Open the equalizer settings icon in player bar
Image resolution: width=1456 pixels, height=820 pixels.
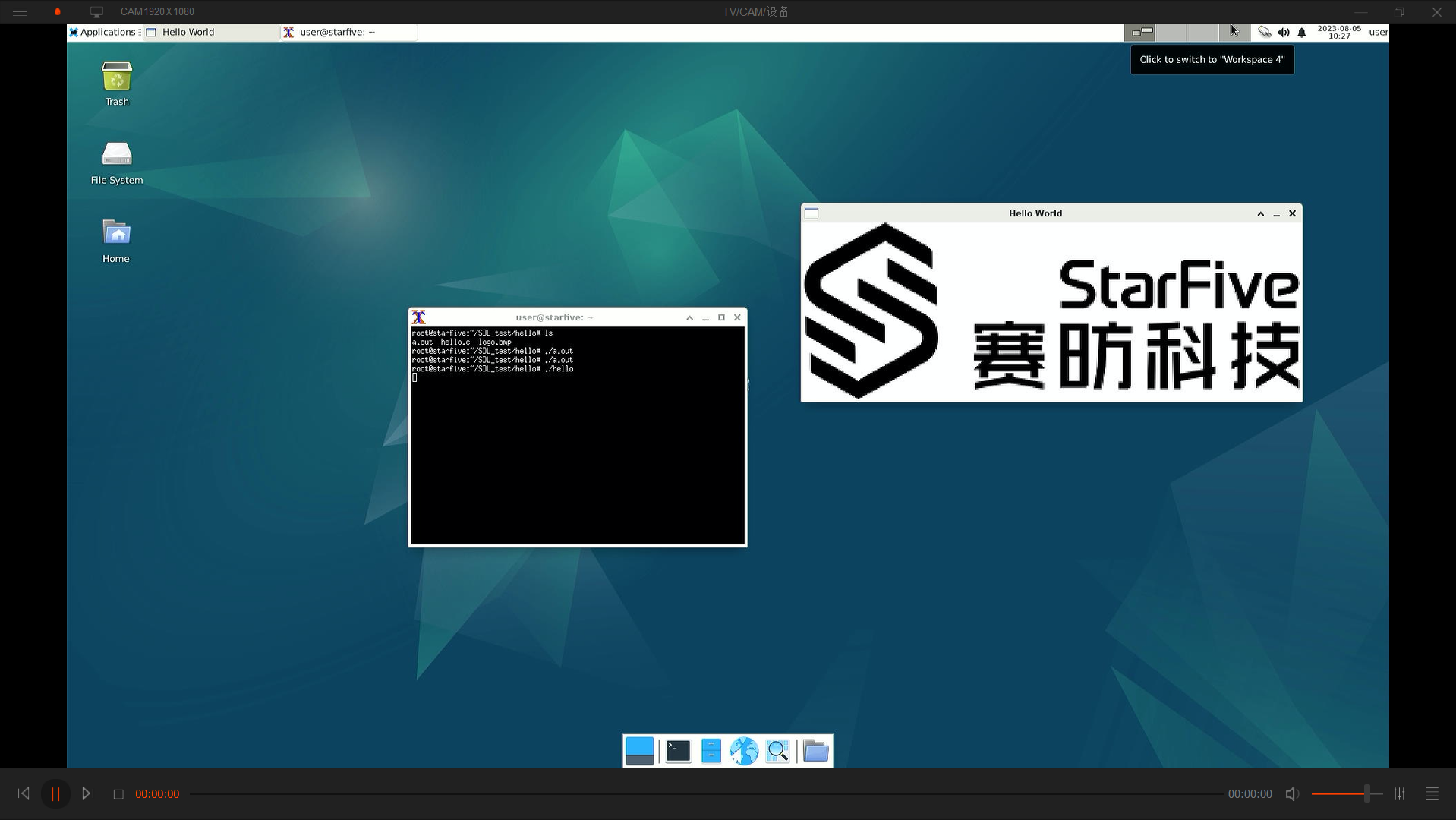point(1399,794)
